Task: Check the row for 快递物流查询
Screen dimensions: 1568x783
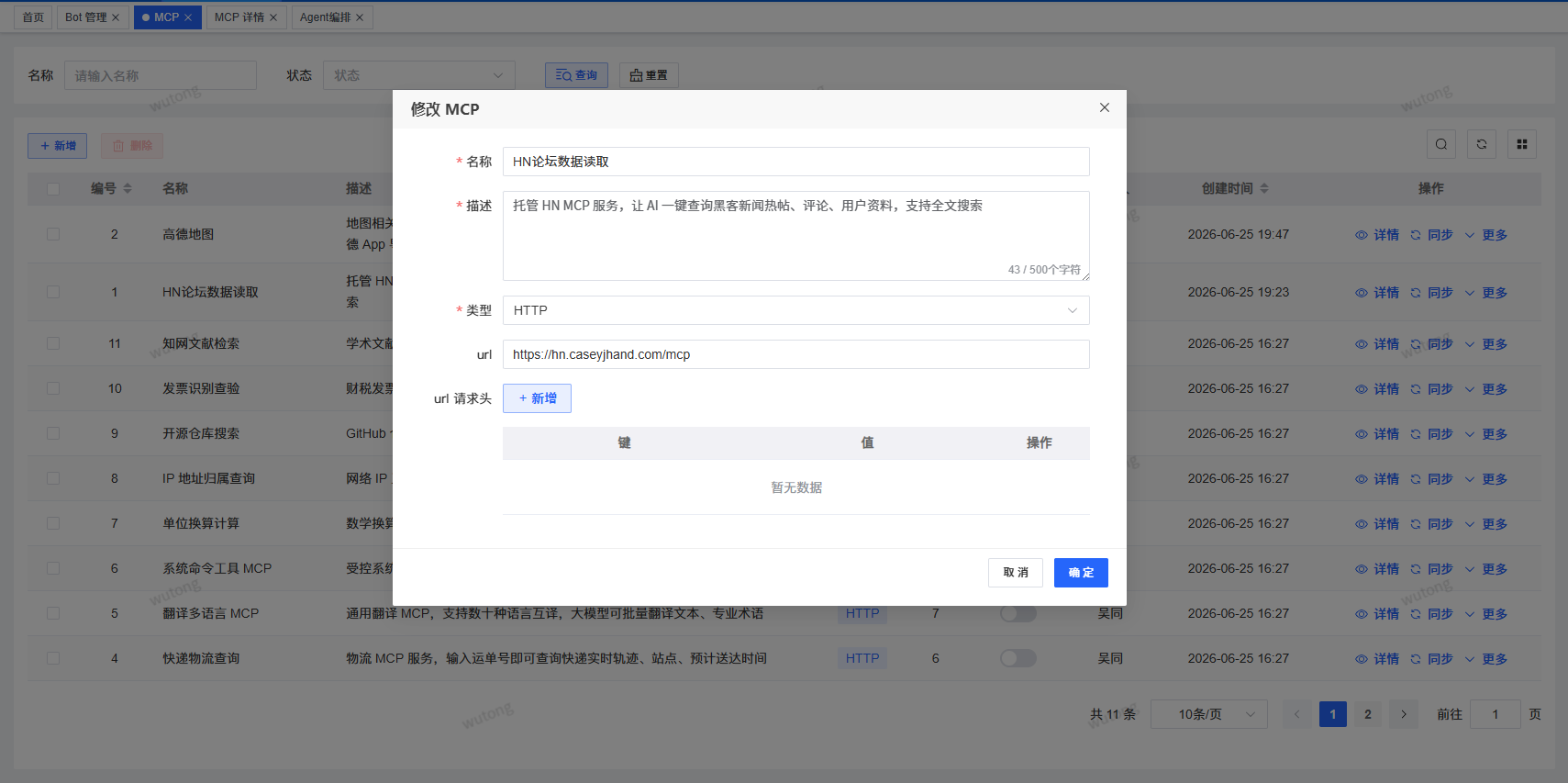Action: [x=53, y=658]
